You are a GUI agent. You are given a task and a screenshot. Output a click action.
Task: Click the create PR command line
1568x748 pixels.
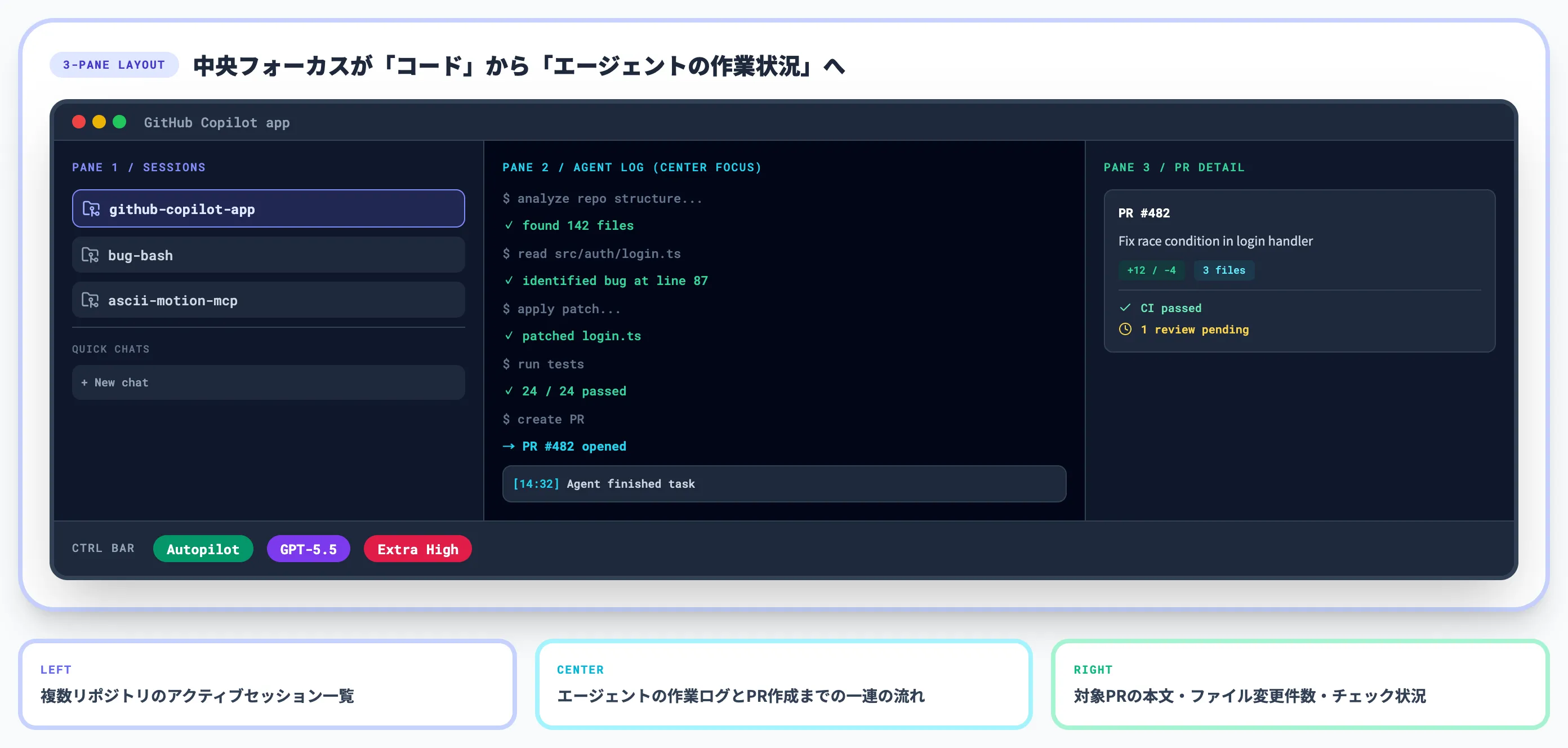point(543,420)
